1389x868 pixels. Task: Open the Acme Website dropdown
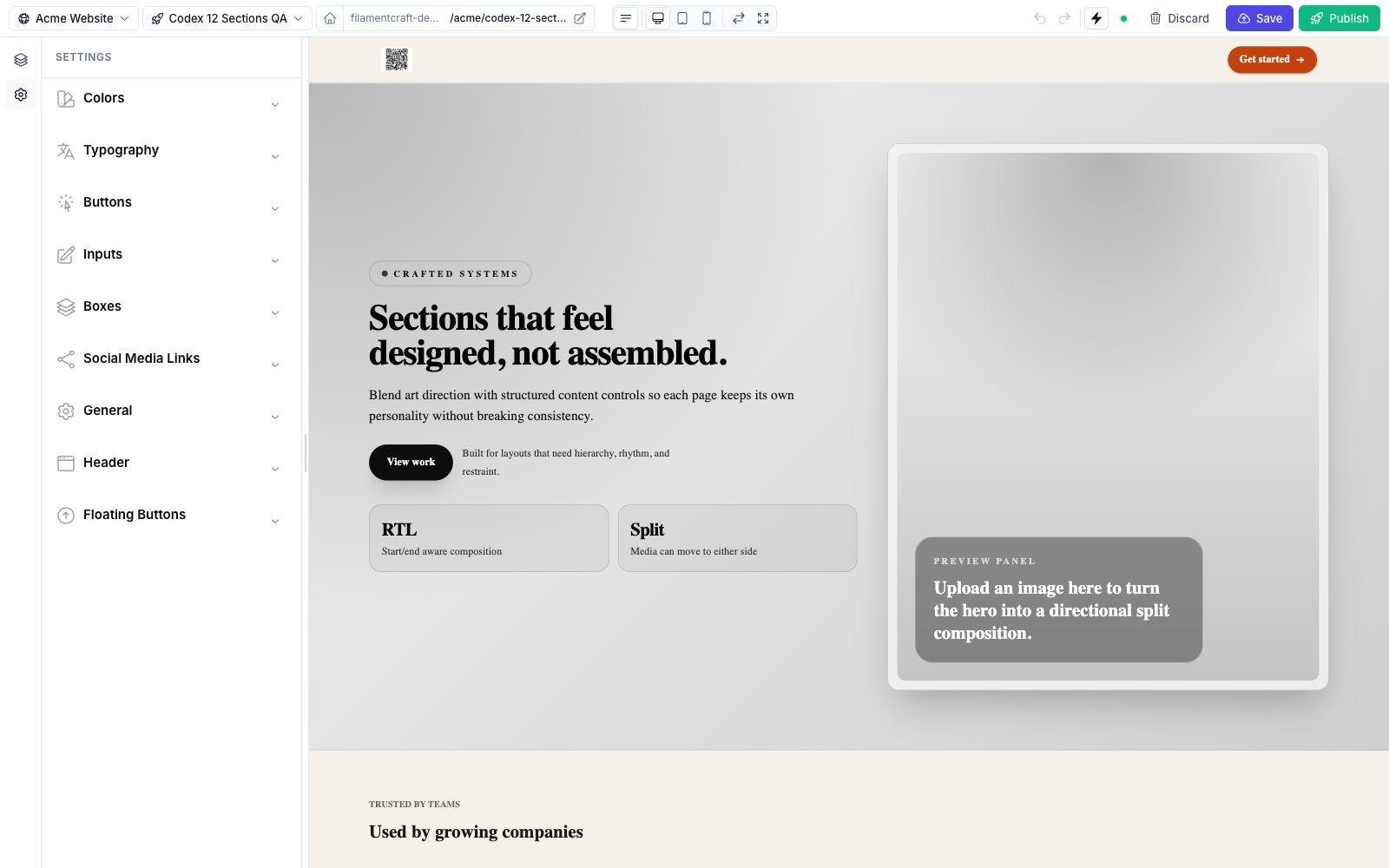74,18
